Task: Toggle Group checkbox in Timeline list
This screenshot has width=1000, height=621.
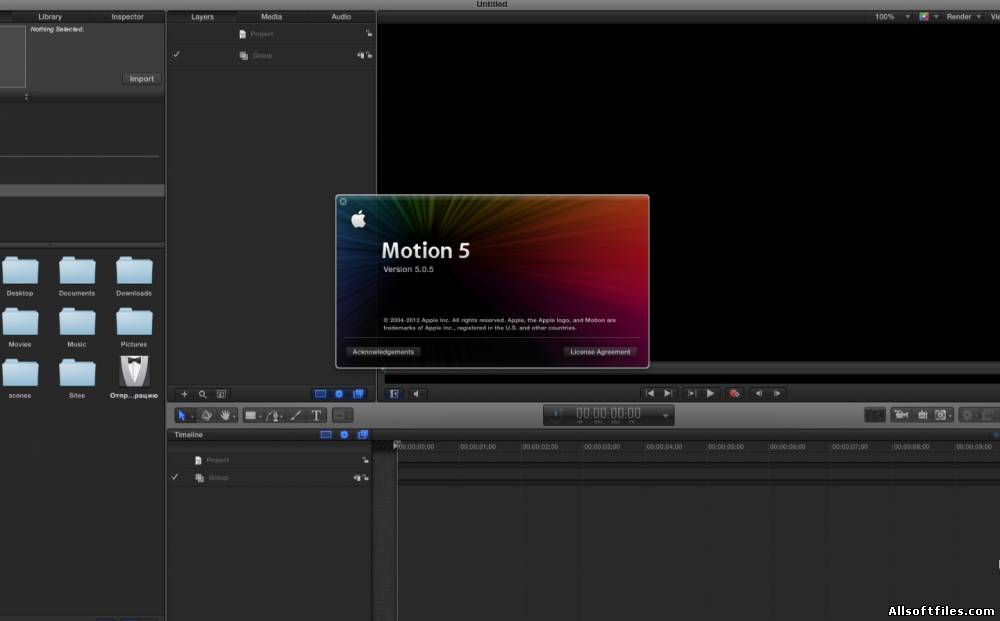Action: (x=175, y=478)
